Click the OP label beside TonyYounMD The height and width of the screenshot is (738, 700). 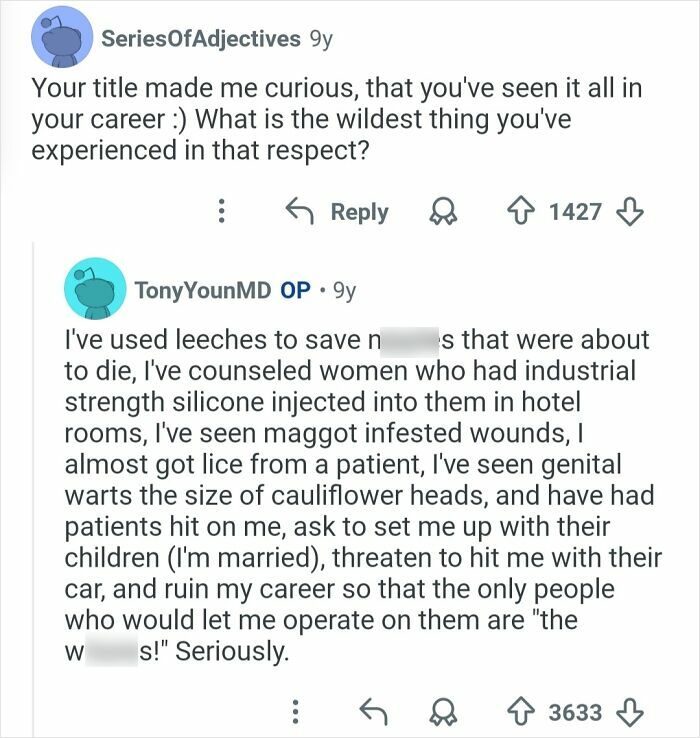[x=295, y=291]
